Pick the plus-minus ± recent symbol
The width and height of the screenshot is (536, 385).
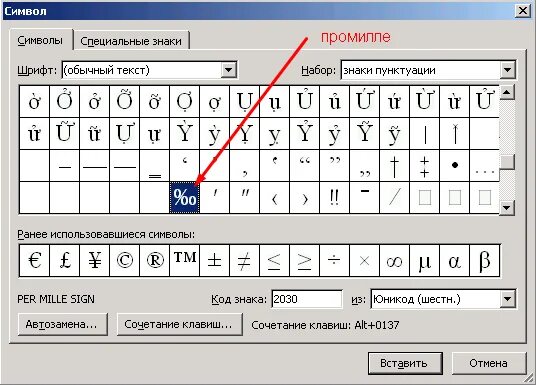[x=215, y=261]
